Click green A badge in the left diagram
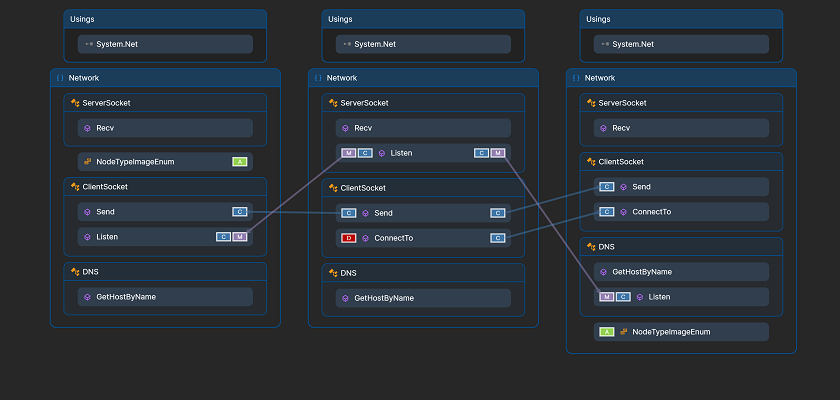Viewport: 840px width, 400px height. pyautogui.click(x=239, y=161)
